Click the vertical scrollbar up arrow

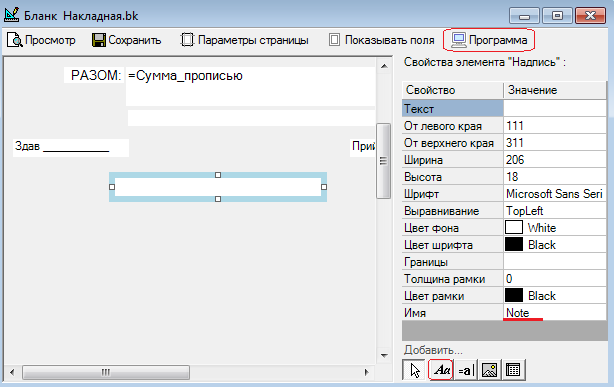384,66
